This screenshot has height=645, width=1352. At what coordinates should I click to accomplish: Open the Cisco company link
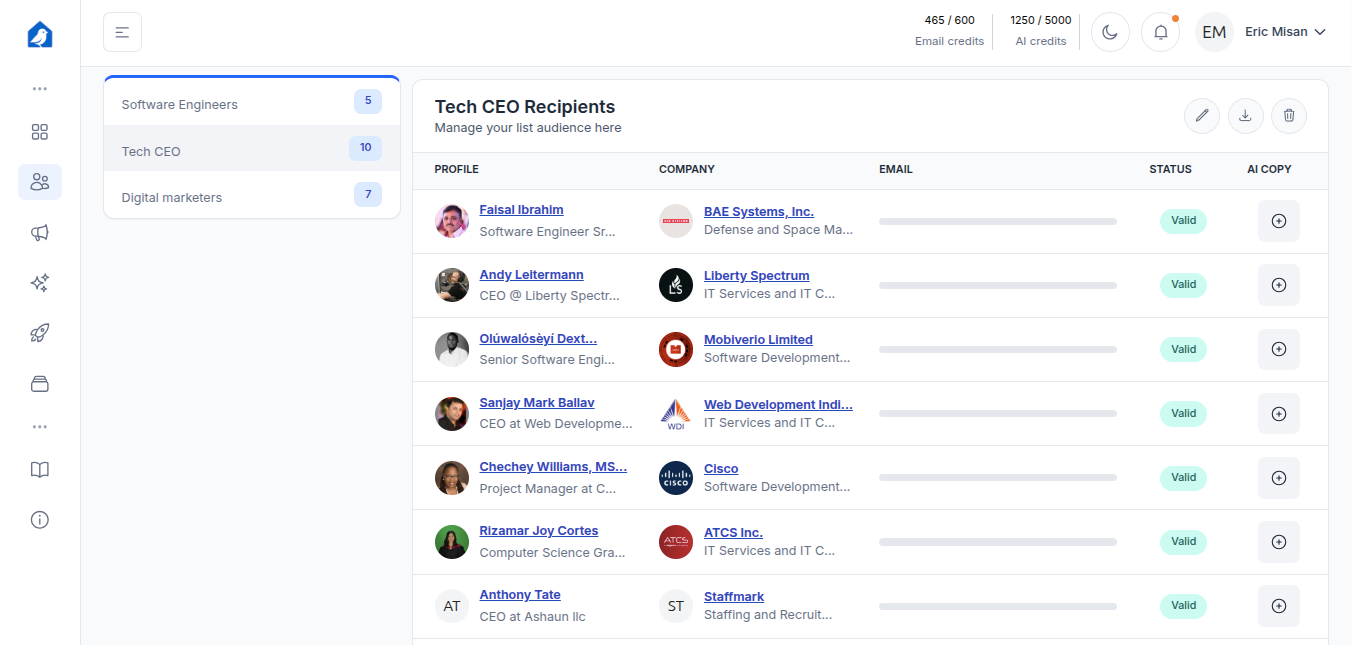click(x=721, y=469)
